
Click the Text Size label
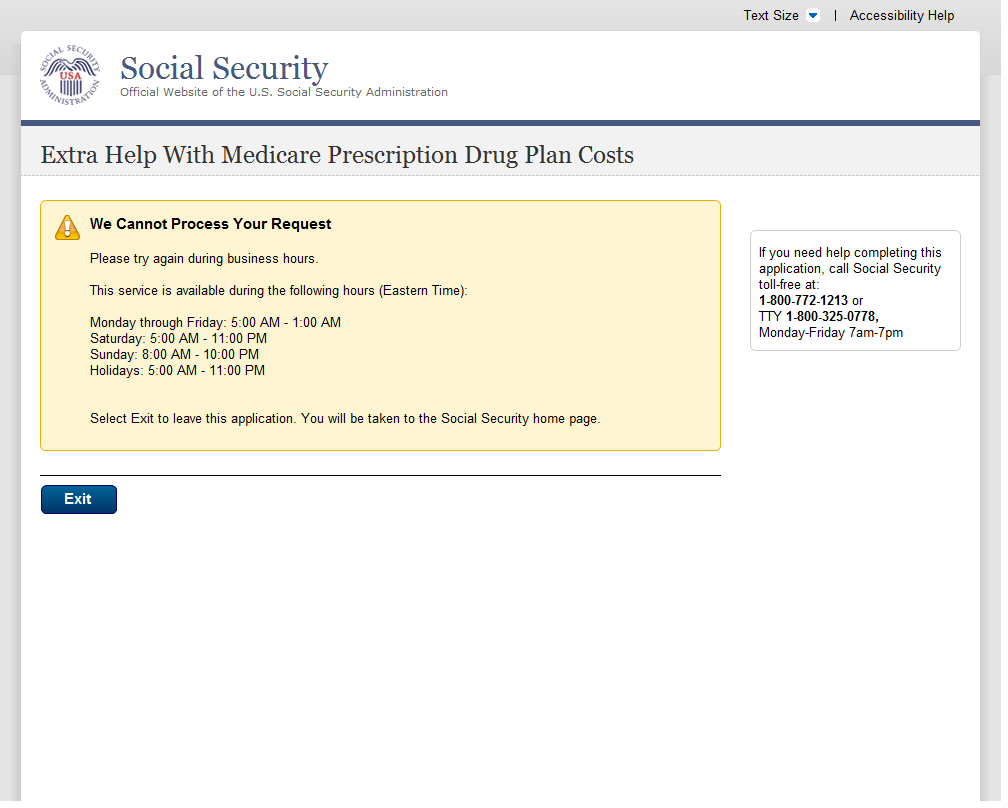770,16
